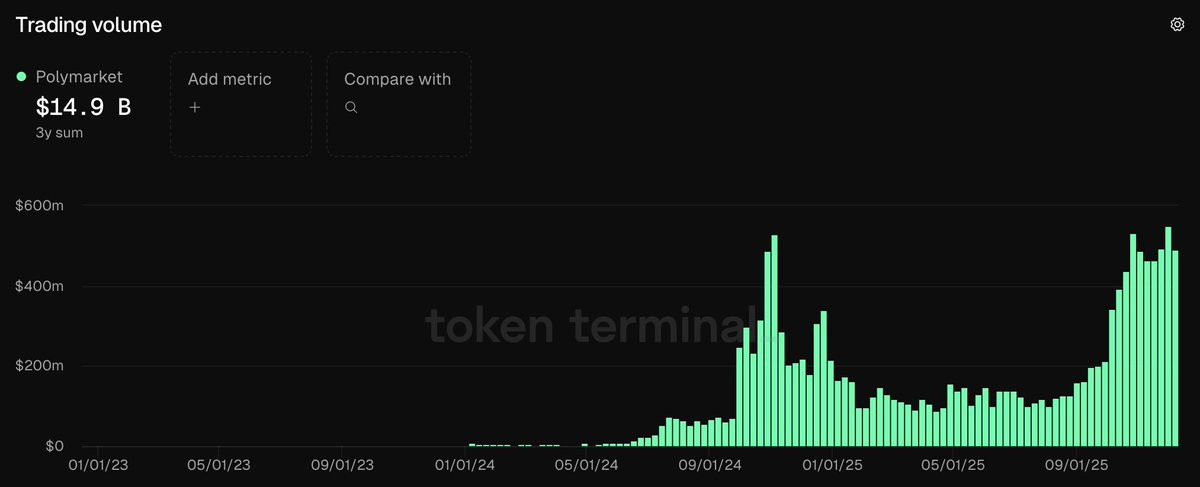Viewport: 1200px width, 487px height.
Task: Select the 05/01/24 x-axis label
Action: pos(586,465)
